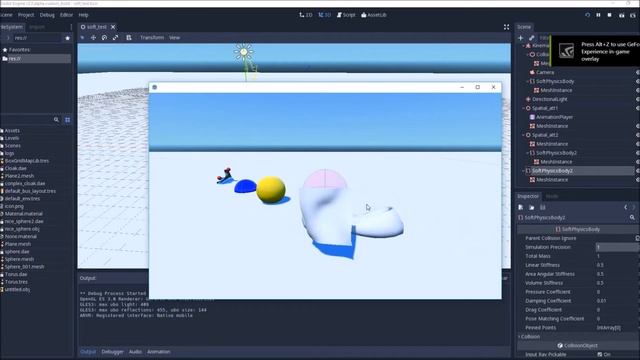The width and height of the screenshot is (640, 360).
Task: Go to previous object in Inspector history
Action: pos(625,207)
